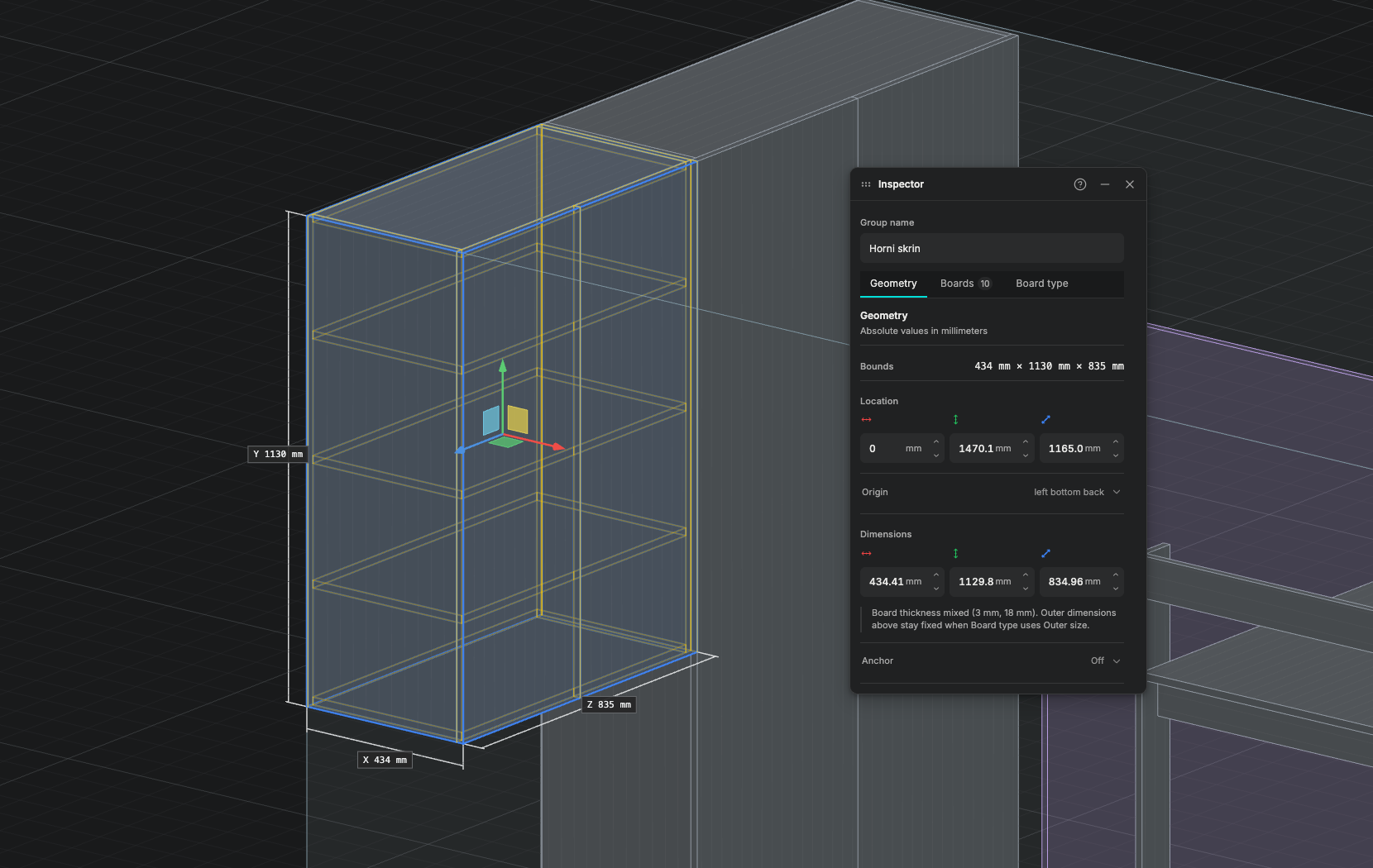Click the 'Absolute values in millimeters' subtitle
Viewport: 1373px width, 868px height.
[x=924, y=331]
